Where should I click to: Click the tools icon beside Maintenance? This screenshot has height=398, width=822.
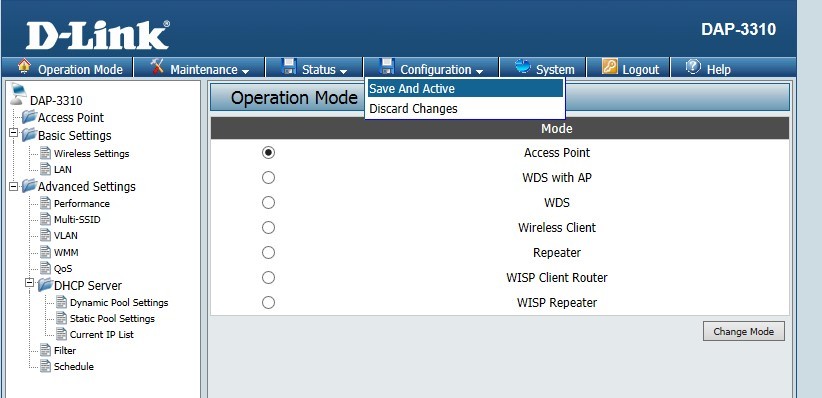pos(157,66)
